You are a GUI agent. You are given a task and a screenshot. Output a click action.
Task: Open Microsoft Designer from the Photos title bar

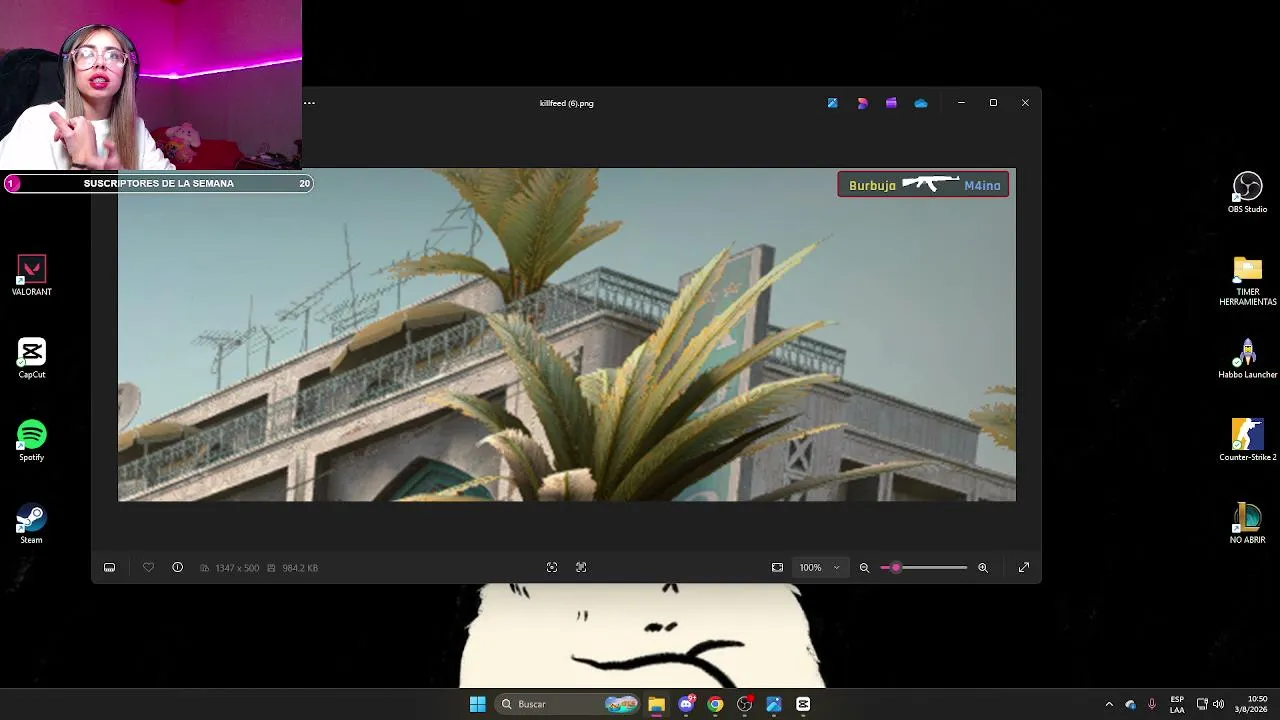point(862,103)
